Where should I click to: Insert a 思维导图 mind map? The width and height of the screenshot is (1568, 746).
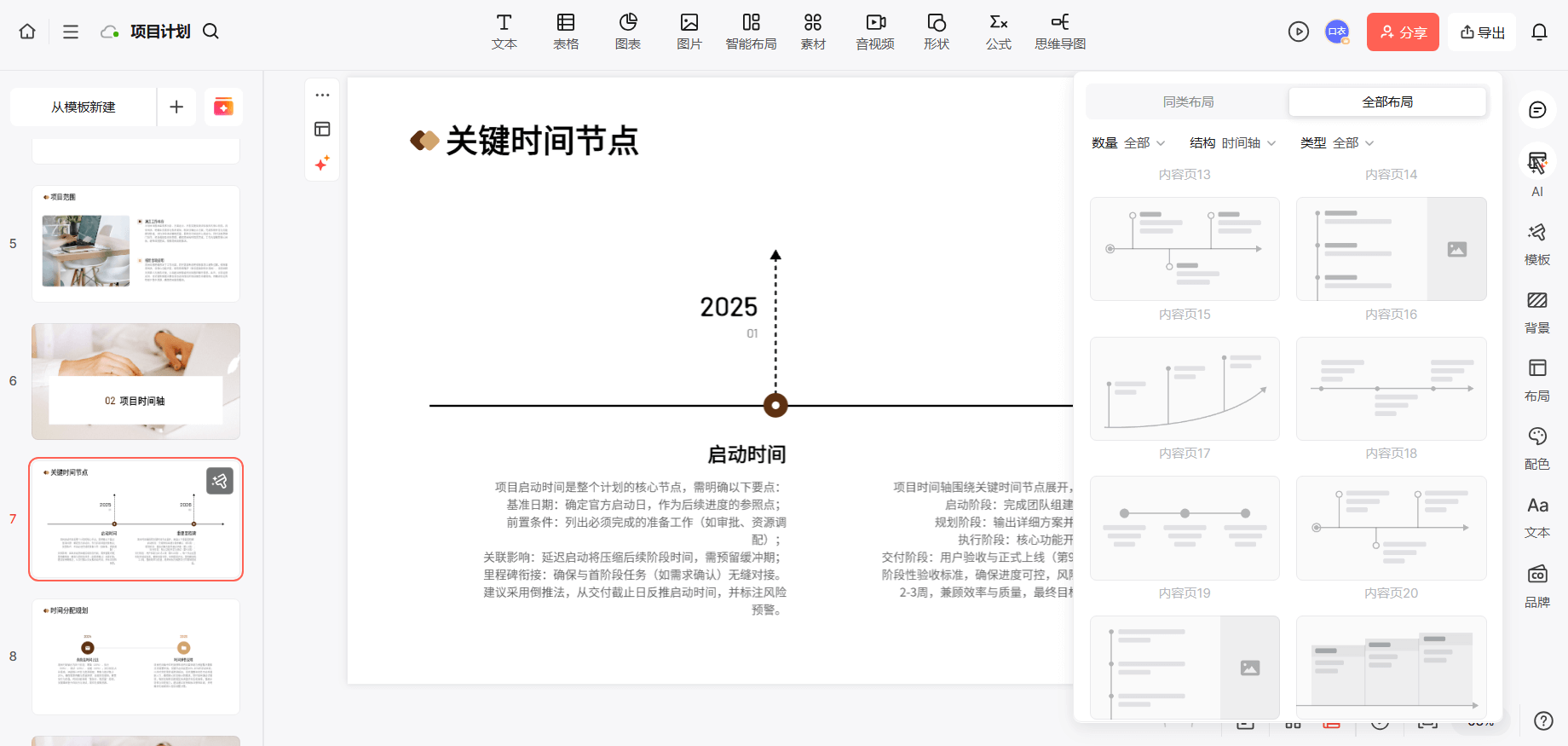(x=1060, y=32)
